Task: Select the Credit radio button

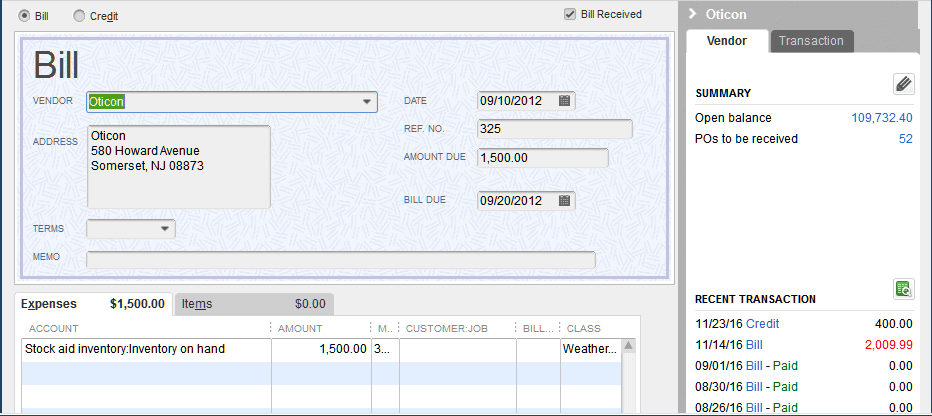Action: (x=79, y=17)
